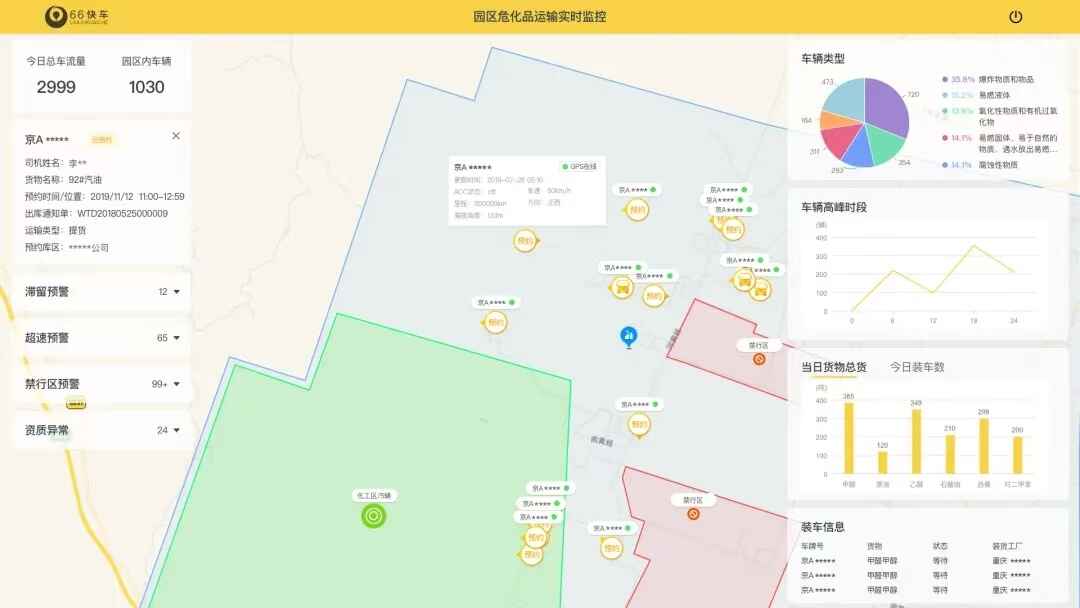Viewport: 1080px width, 608px height.
Task: Expand the 滞留预警 alert list
Action: click(176, 292)
